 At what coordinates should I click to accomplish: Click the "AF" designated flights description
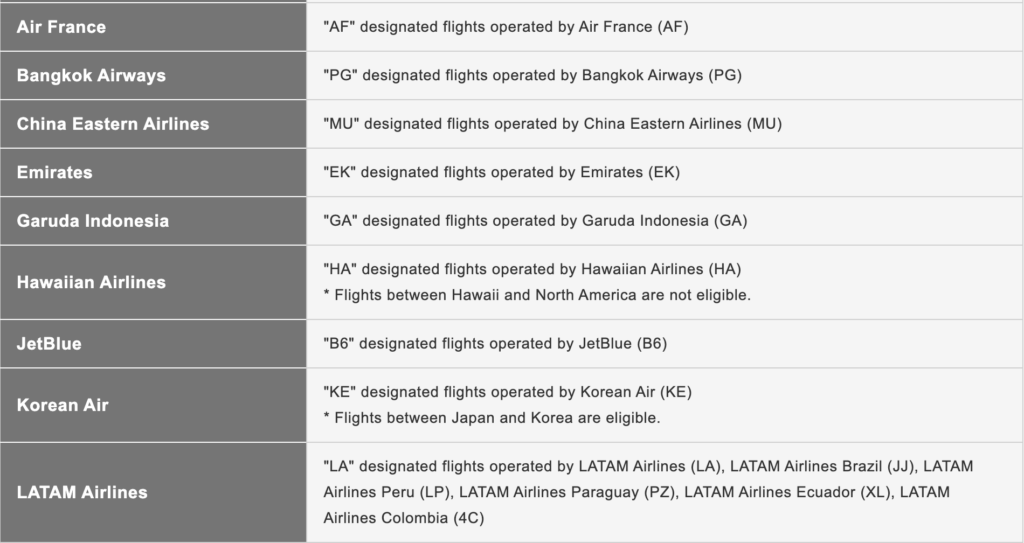point(506,27)
